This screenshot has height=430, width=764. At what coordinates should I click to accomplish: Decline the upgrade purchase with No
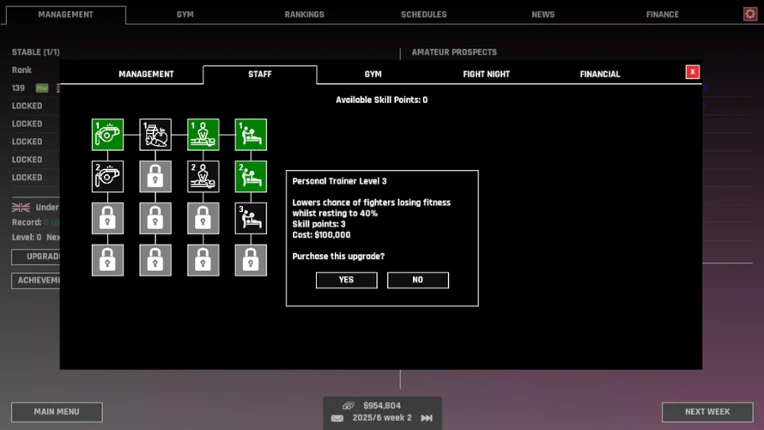(x=418, y=280)
